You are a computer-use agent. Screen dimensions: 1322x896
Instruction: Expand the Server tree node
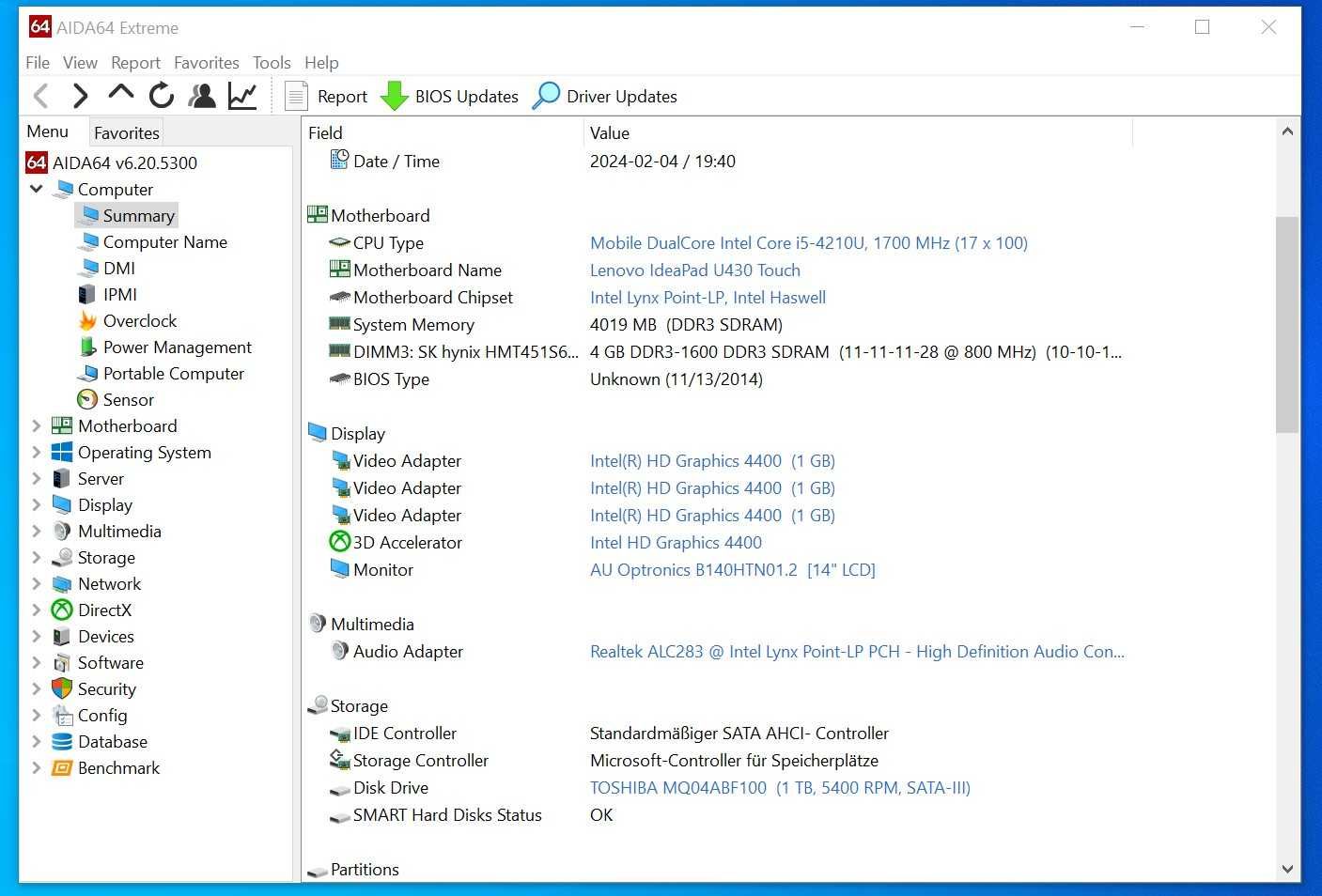tap(37, 478)
